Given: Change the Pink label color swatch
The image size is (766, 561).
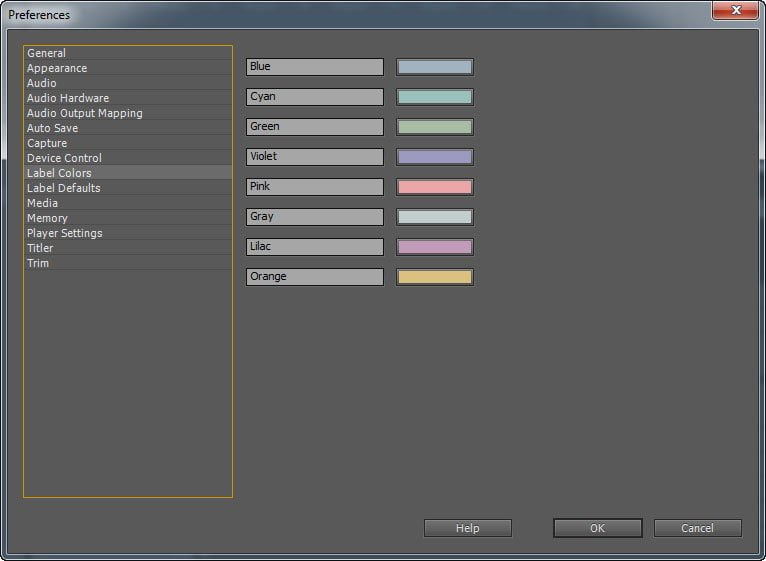Looking at the screenshot, I should (x=435, y=187).
